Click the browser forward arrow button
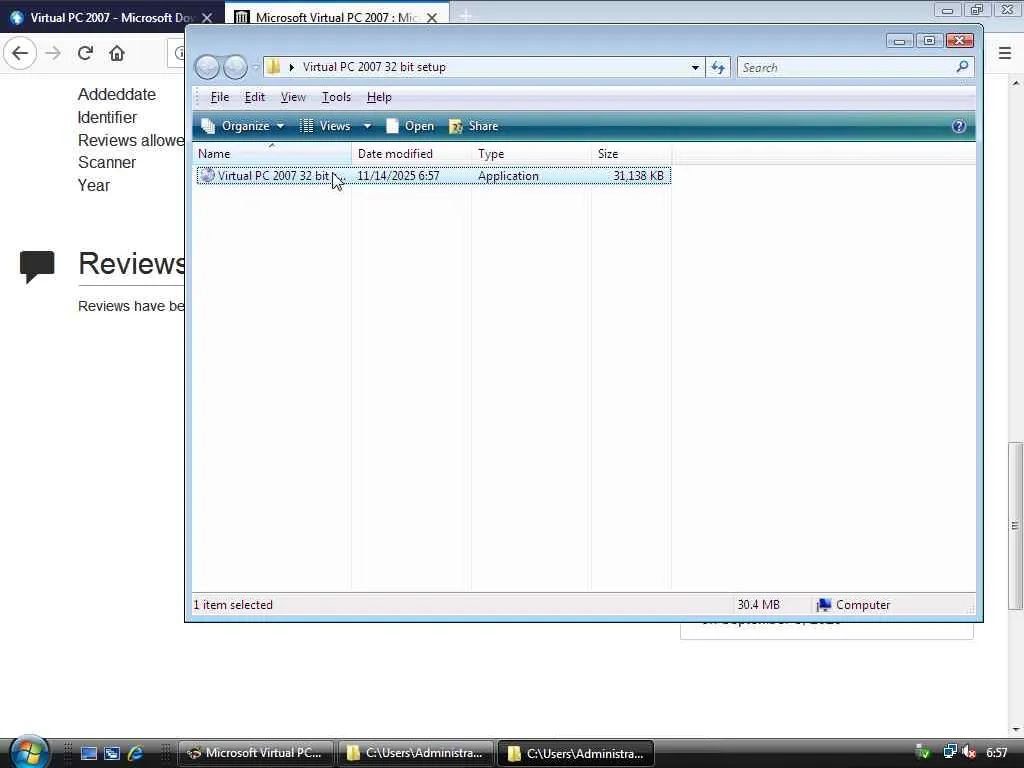The width and height of the screenshot is (1024, 768). pos(54,53)
